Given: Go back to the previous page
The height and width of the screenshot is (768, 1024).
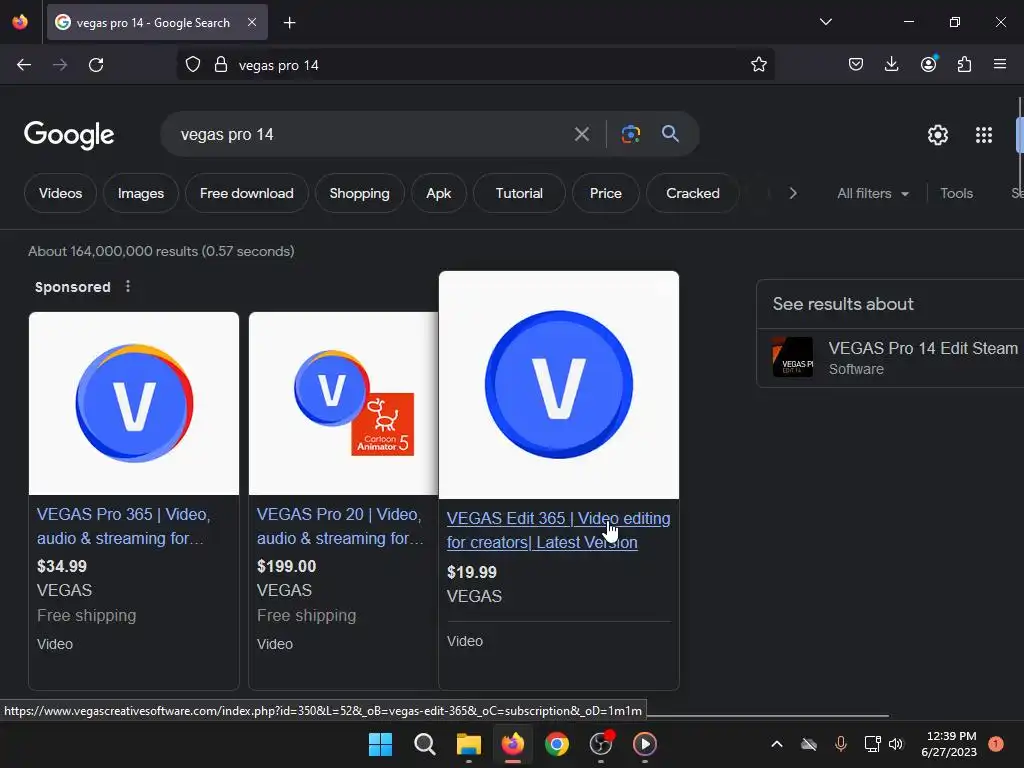Looking at the screenshot, I should [24, 65].
